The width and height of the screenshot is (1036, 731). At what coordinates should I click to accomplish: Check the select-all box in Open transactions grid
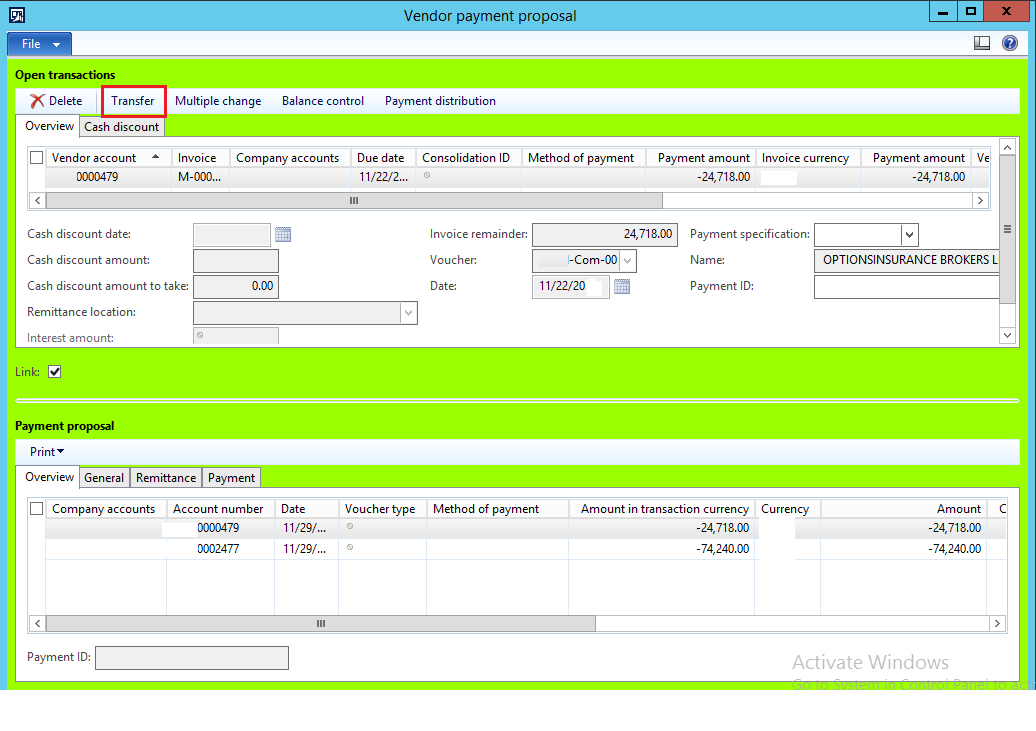(x=37, y=157)
